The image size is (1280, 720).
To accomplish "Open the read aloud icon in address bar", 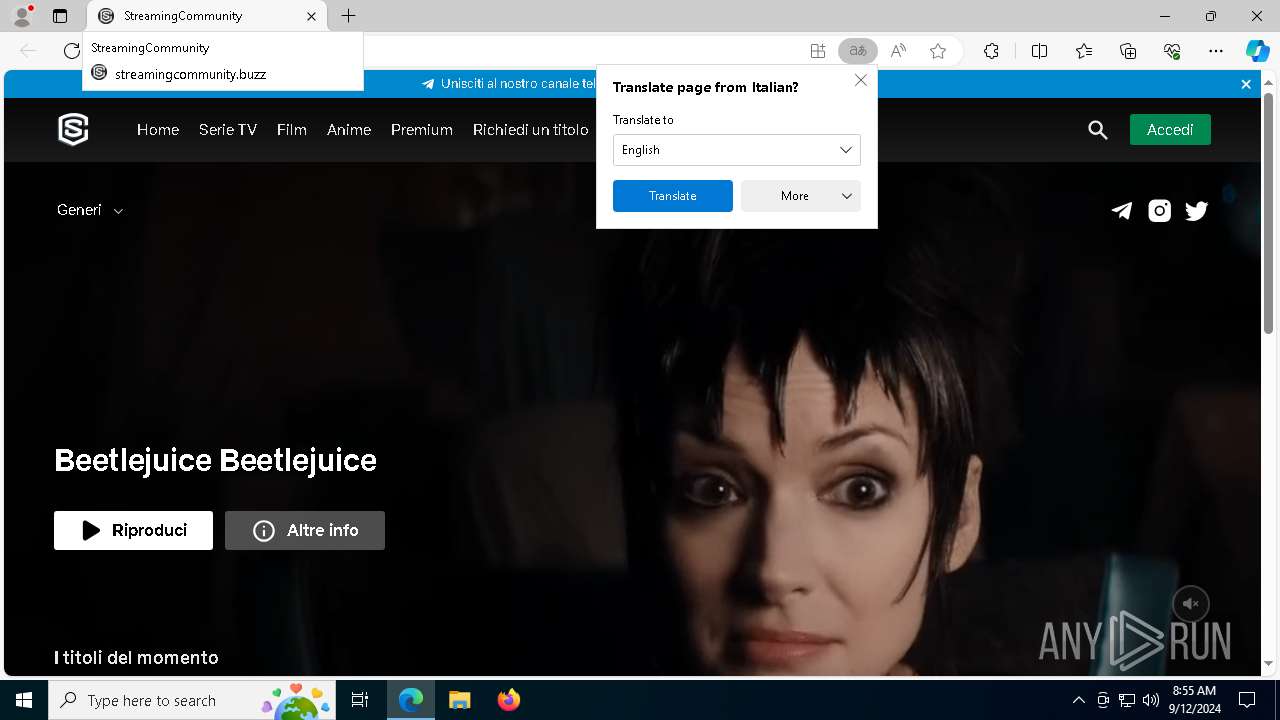I will pos(898,51).
